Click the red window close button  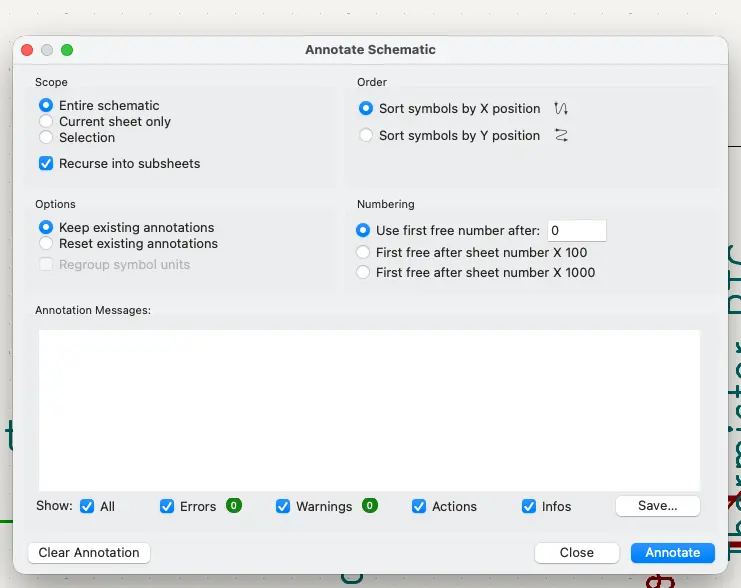coord(27,50)
